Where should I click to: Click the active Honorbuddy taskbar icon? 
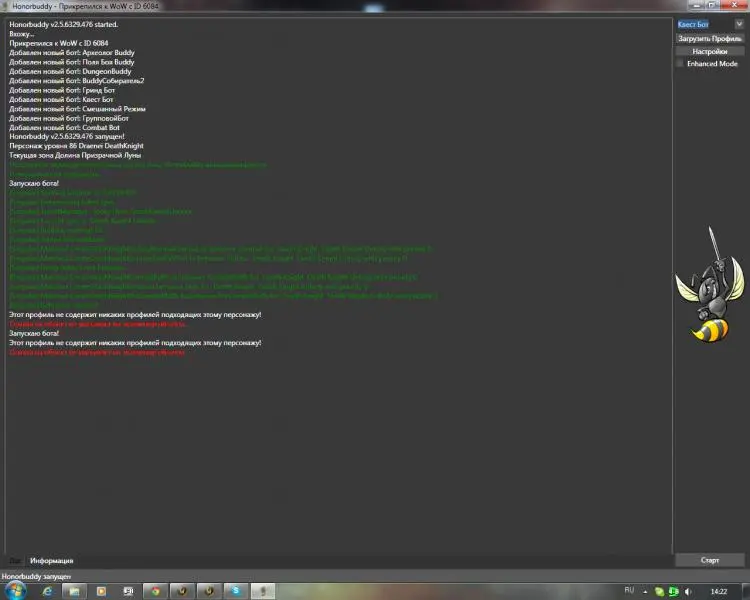263,591
